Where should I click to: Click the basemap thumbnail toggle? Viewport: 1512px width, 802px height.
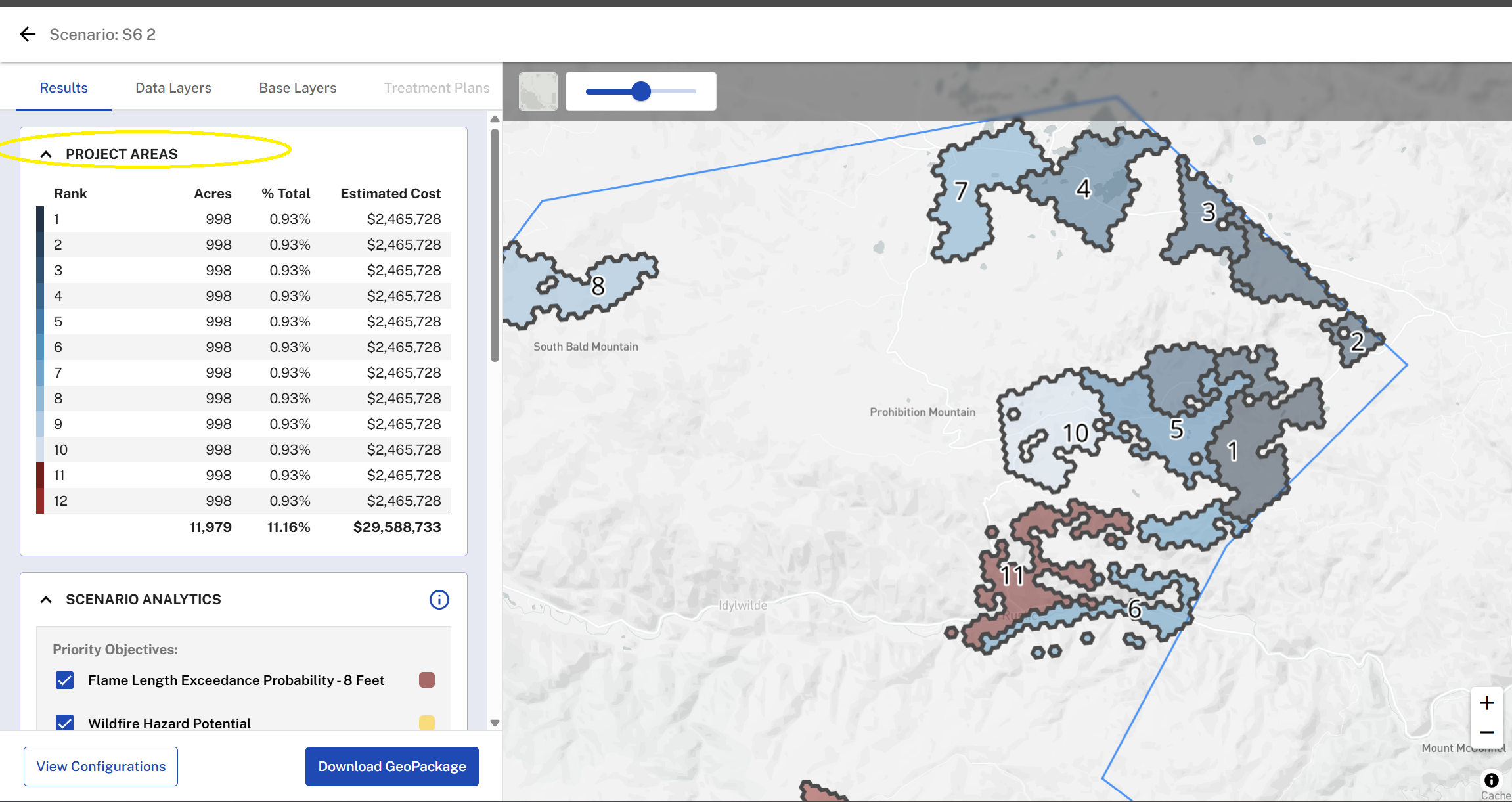[x=538, y=91]
